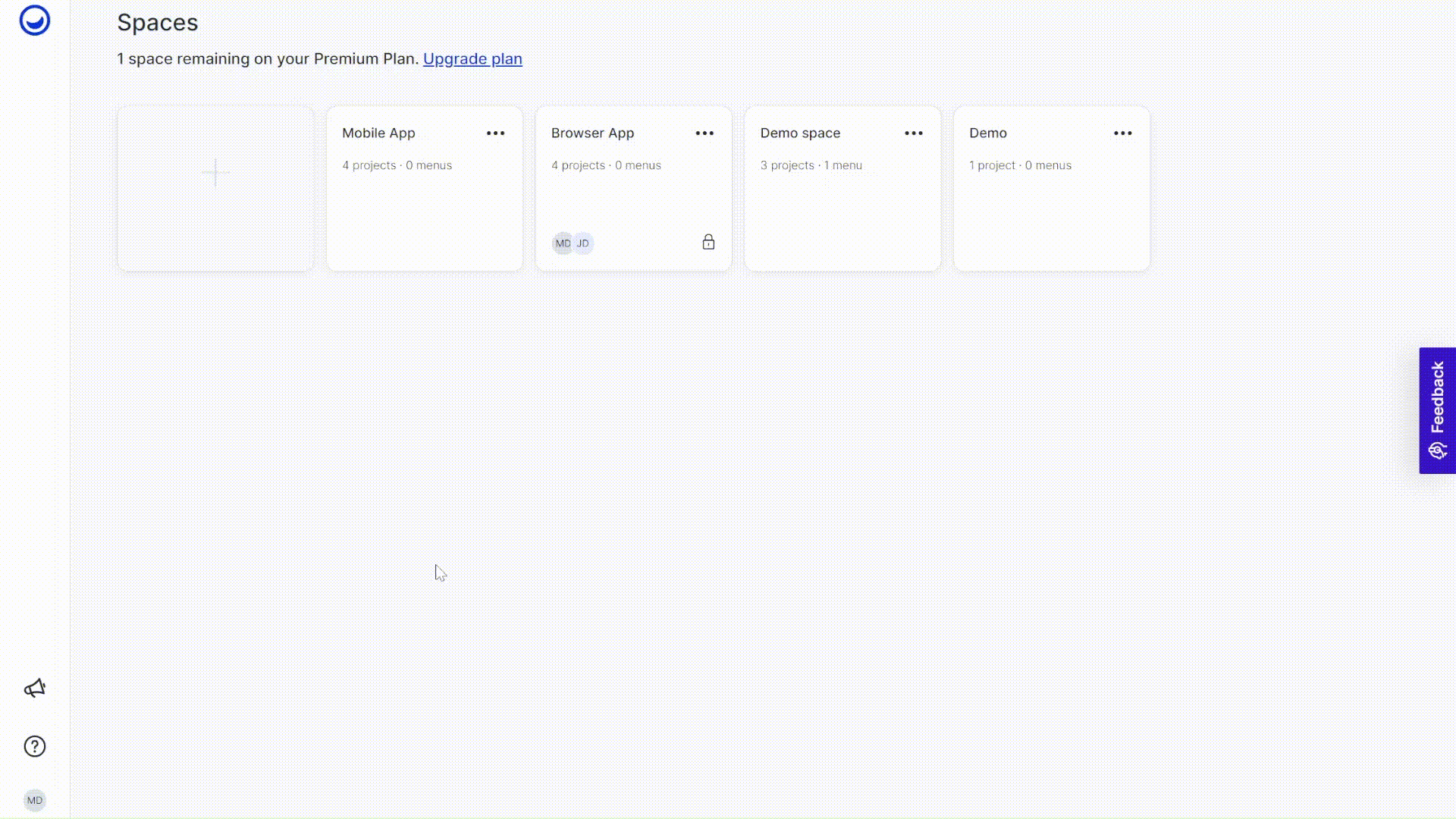Click Demo space's 3 projects · 1 menu text
The width and height of the screenshot is (1456, 819).
click(811, 165)
